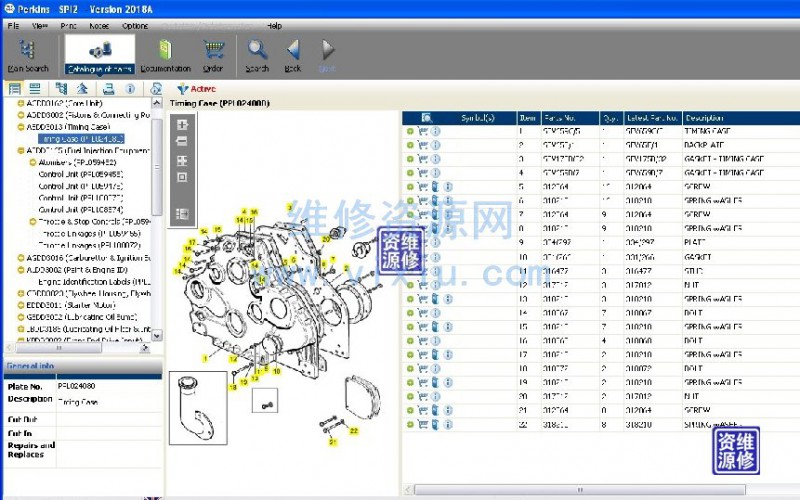Expand the Lubricating Oil Sump node
The image size is (800, 500).
click(x=21, y=317)
